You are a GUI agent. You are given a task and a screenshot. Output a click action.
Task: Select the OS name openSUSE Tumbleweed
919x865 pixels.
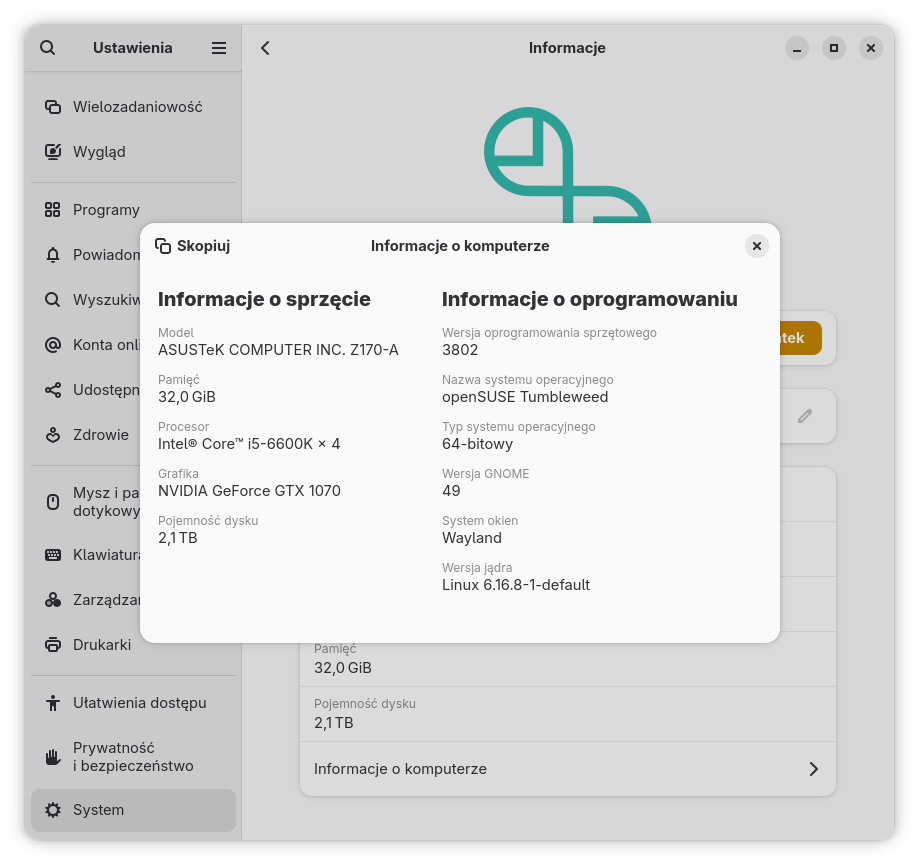coord(525,397)
